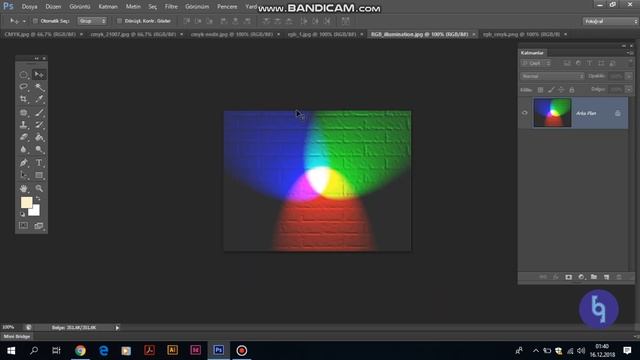The height and width of the screenshot is (360, 640).
Task: Select the Move tool in toolbox
Action: pos(39,75)
